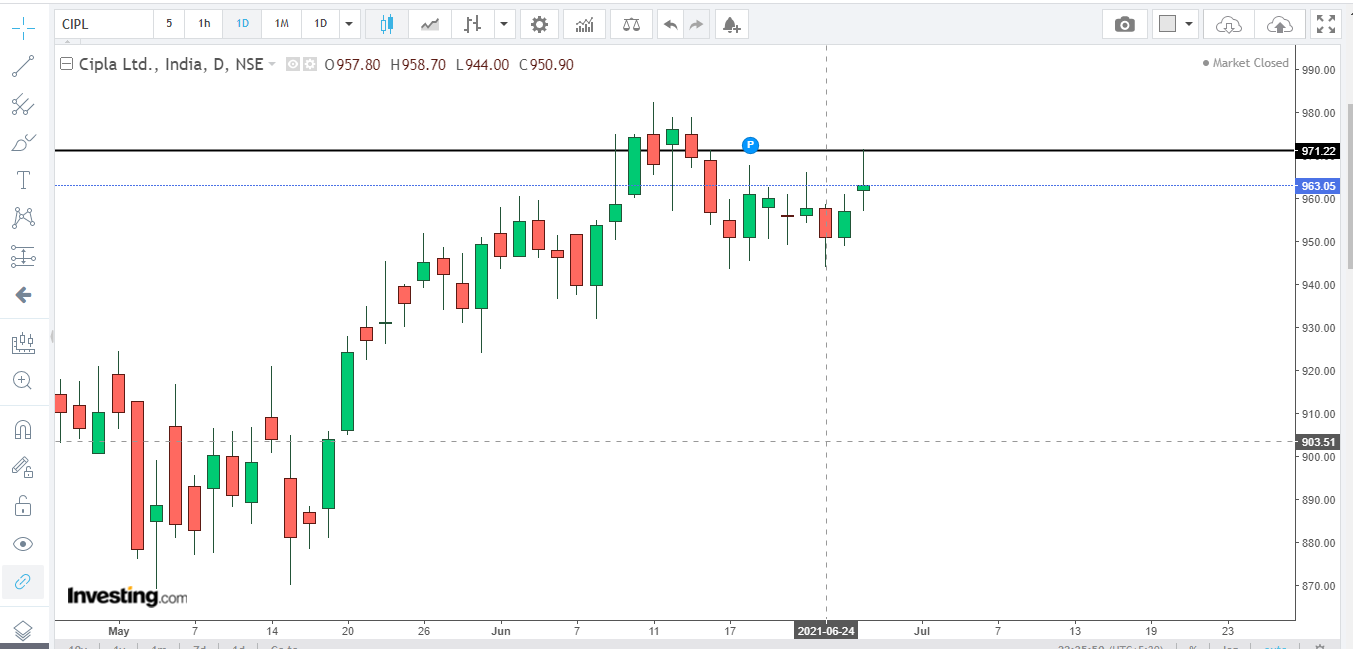Collapse the Cipla Ltd. legend box

(x=67, y=64)
